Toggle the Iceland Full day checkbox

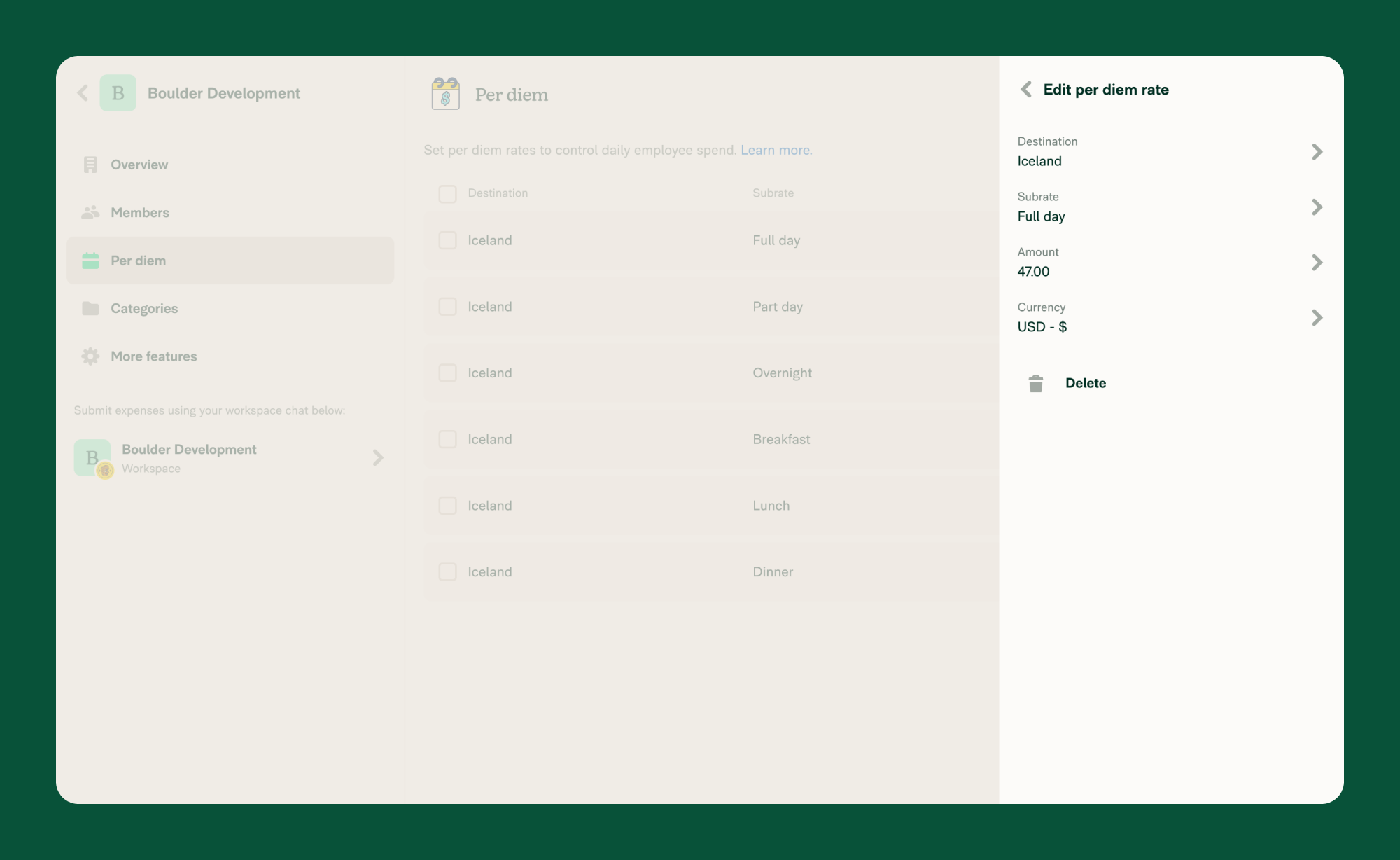click(x=448, y=240)
